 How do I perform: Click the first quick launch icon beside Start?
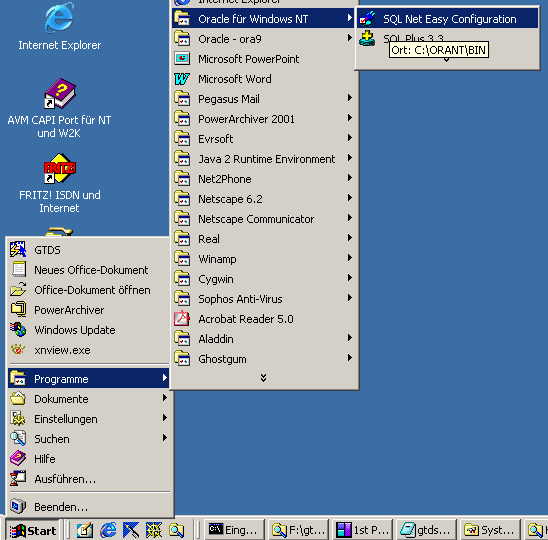click(x=85, y=530)
